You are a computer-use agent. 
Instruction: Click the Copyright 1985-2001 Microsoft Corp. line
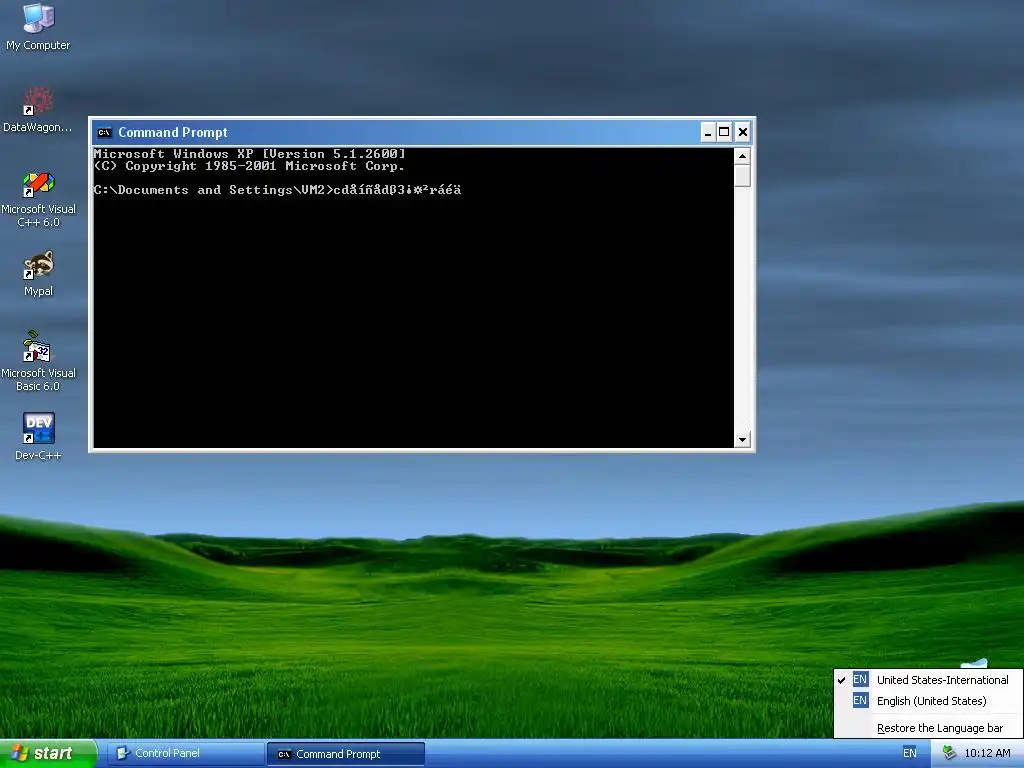pyautogui.click(x=249, y=167)
